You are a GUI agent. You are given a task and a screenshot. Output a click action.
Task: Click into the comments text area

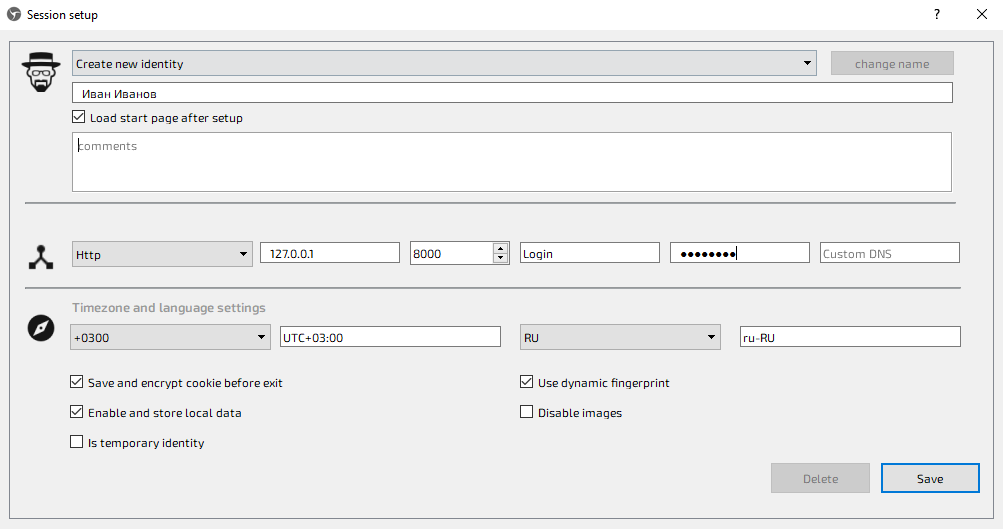511,162
